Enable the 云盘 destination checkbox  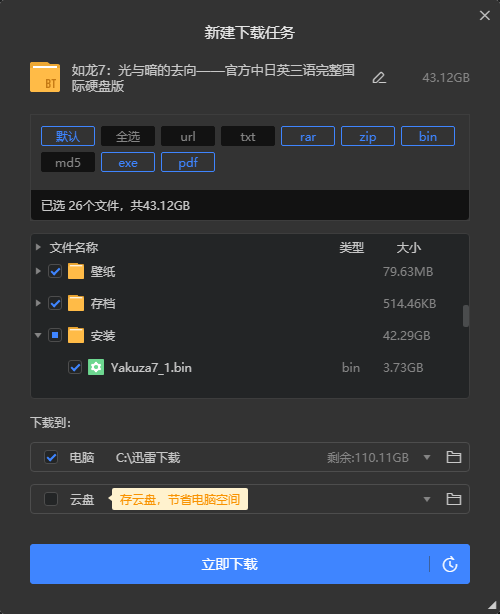click(x=51, y=499)
